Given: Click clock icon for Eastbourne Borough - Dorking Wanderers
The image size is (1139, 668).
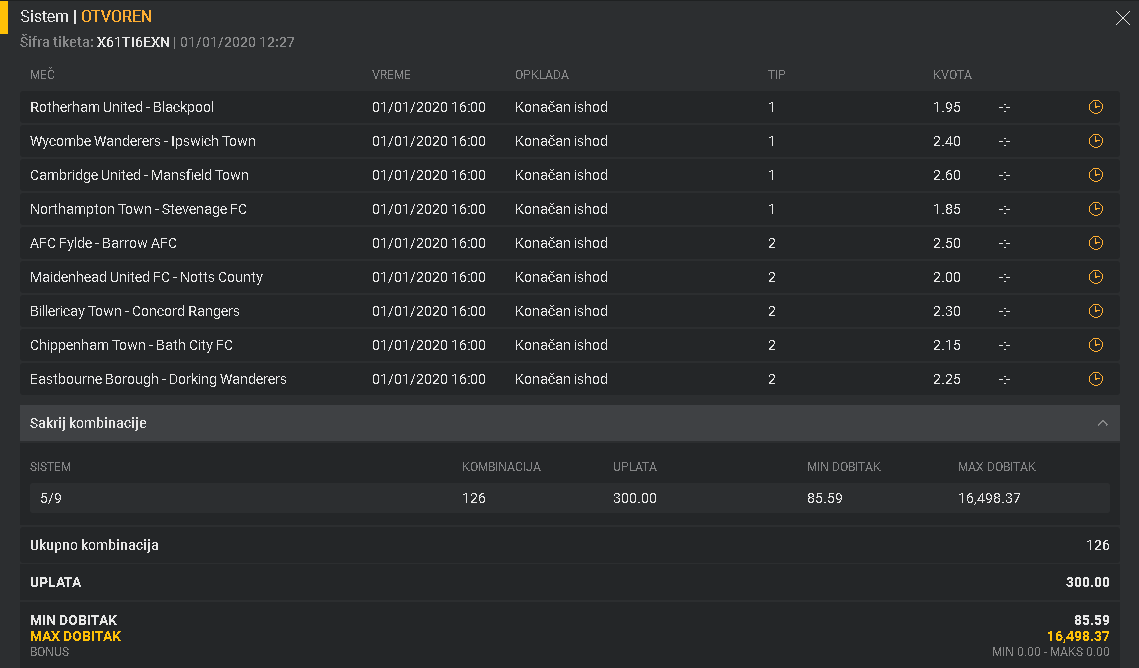Looking at the screenshot, I should pyautogui.click(x=1095, y=379).
